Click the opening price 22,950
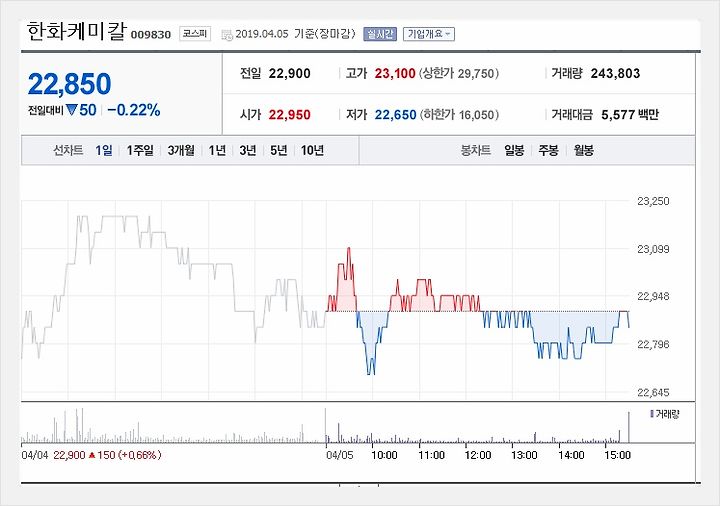The width and height of the screenshot is (720, 506). click(x=290, y=114)
